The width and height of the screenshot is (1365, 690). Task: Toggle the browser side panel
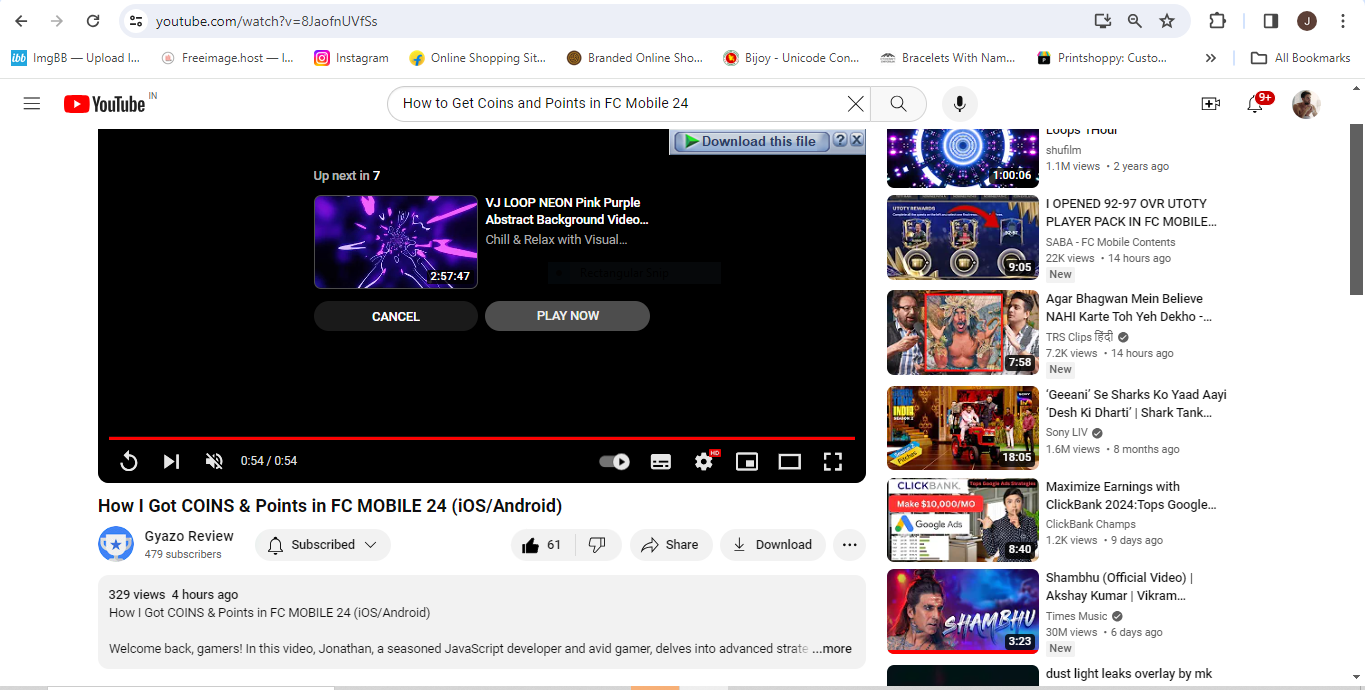tap(1271, 20)
